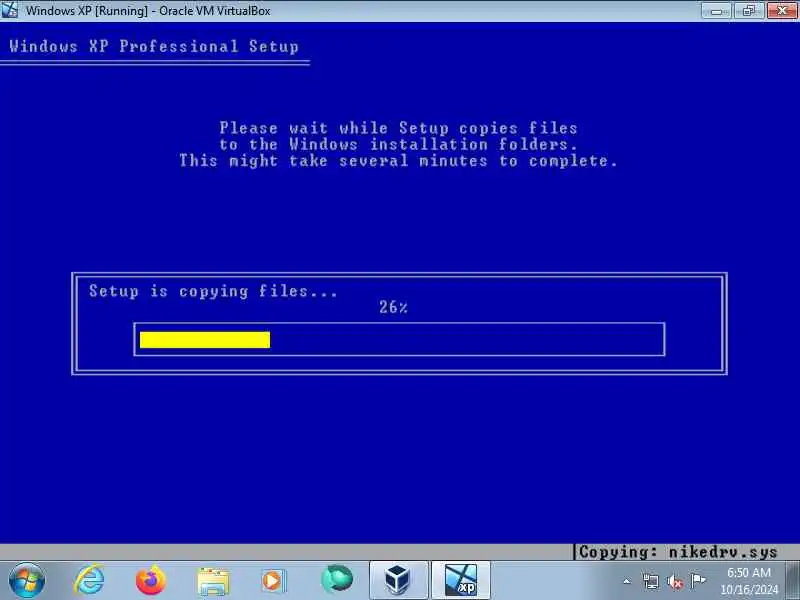
Task: Click Show Desktop strip beside the clock
Action: click(793, 580)
